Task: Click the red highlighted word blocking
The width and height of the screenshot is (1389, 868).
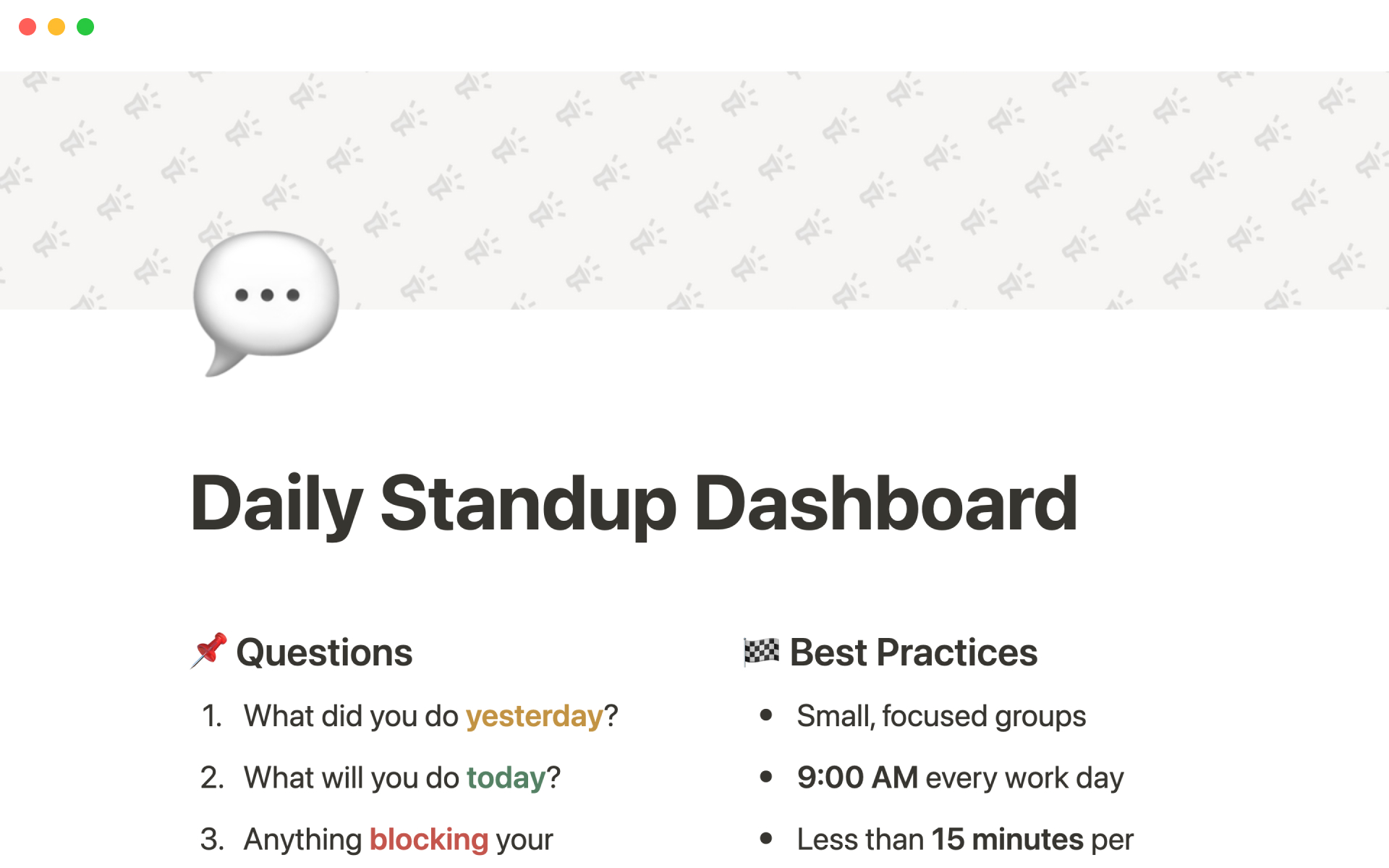Action: click(429, 839)
